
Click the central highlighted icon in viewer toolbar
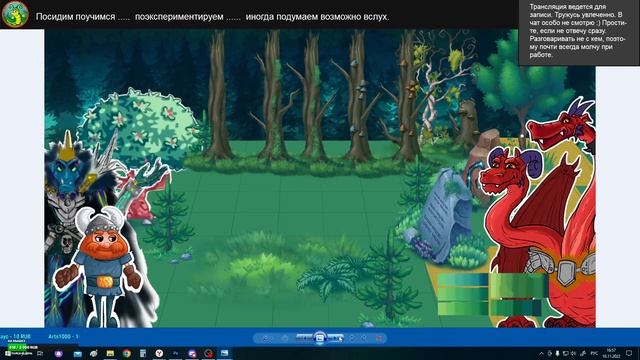tap(320, 338)
